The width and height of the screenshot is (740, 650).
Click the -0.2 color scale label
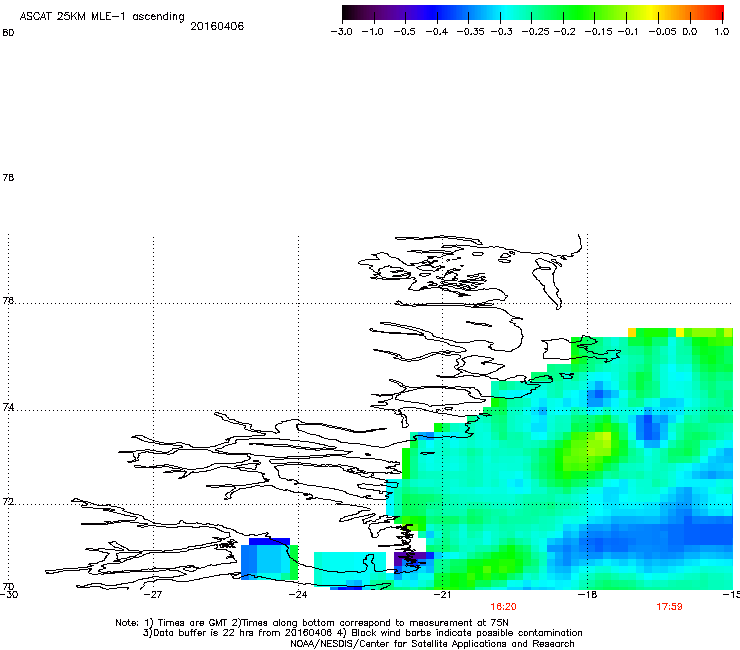[565, 32]
